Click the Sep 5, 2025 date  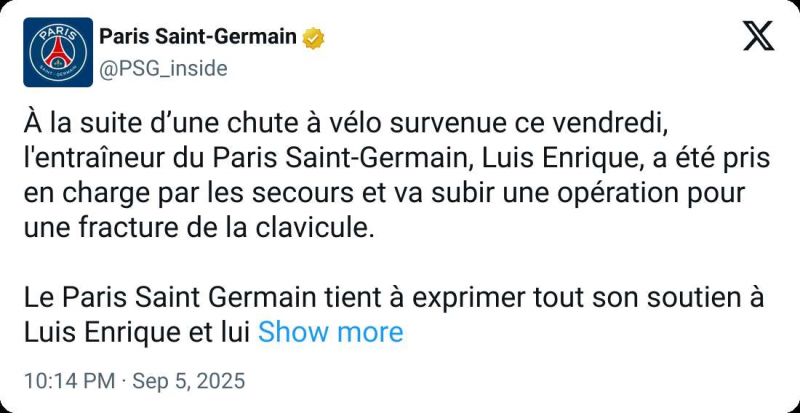[x=190, y=382]
